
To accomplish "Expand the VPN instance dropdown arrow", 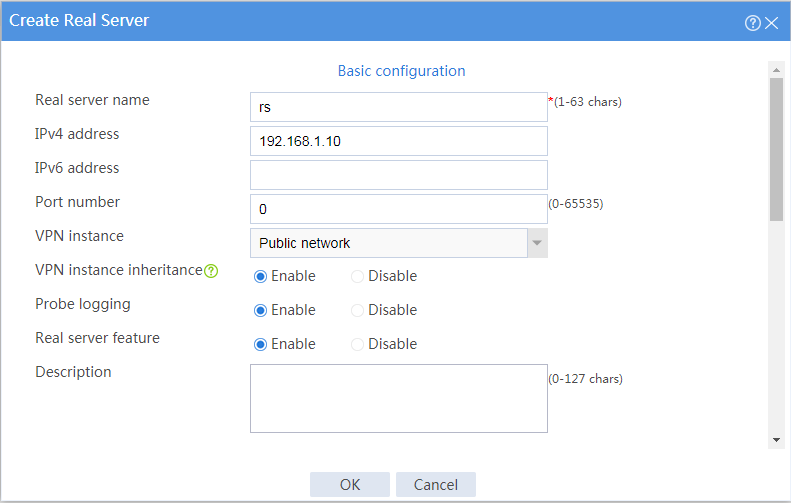I will [x=537, y=243].
